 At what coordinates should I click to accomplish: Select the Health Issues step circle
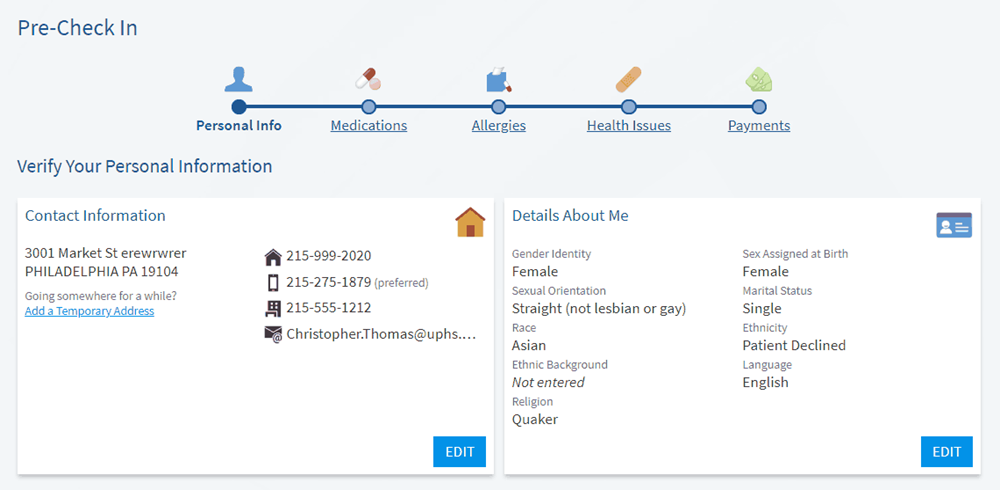pos(629,107)
